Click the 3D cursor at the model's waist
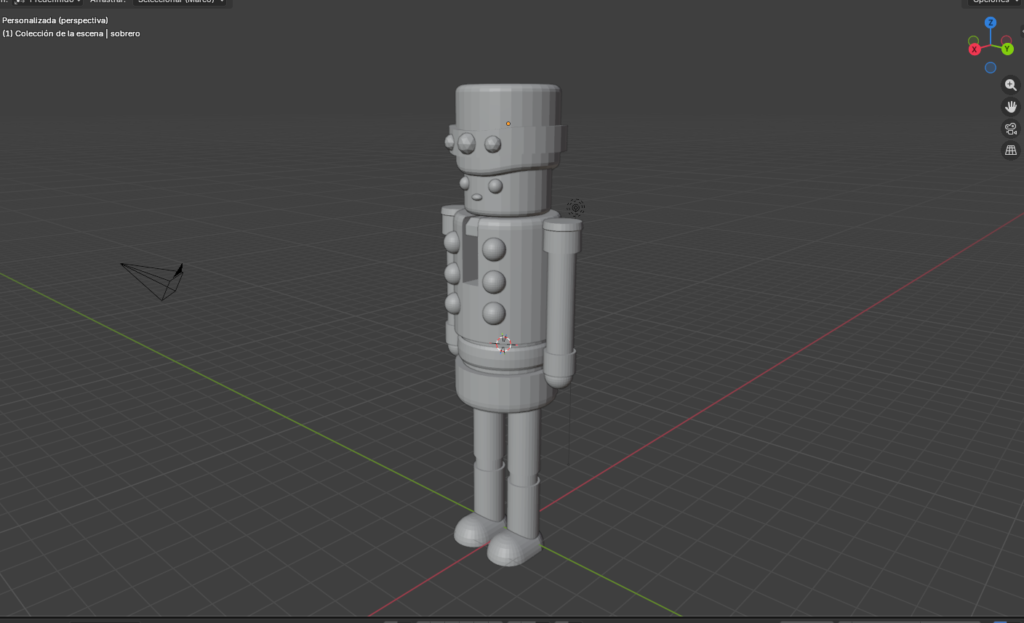This screenshot has height=623, width=1024. [x=505, y=344]
